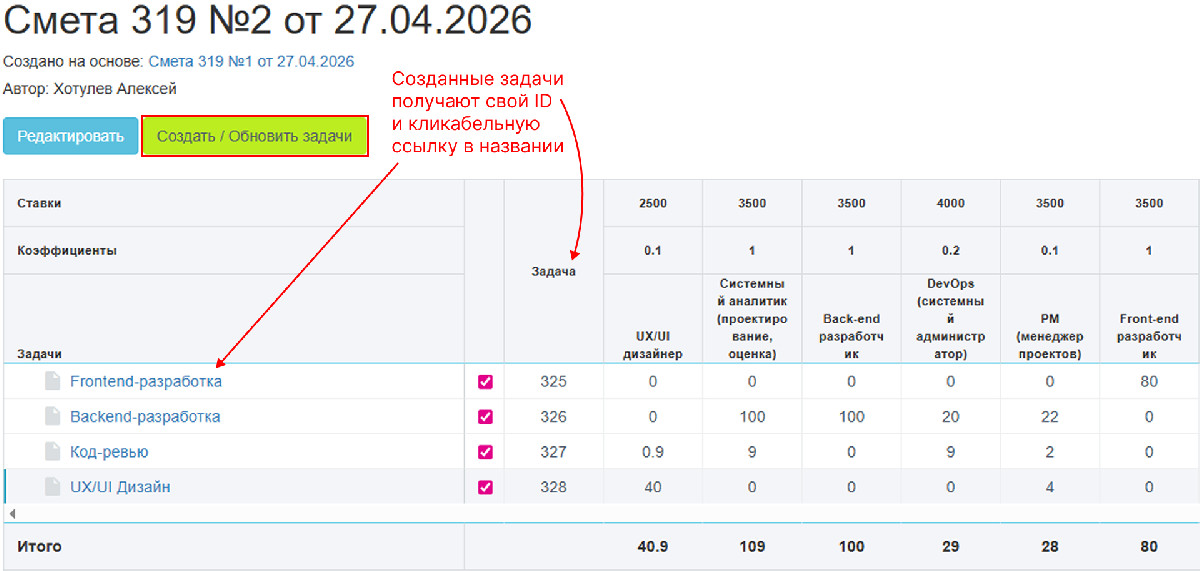1200x571 pixels.
Task: Click the document icon beside UX/UI Дизайн
Action: 52,487
